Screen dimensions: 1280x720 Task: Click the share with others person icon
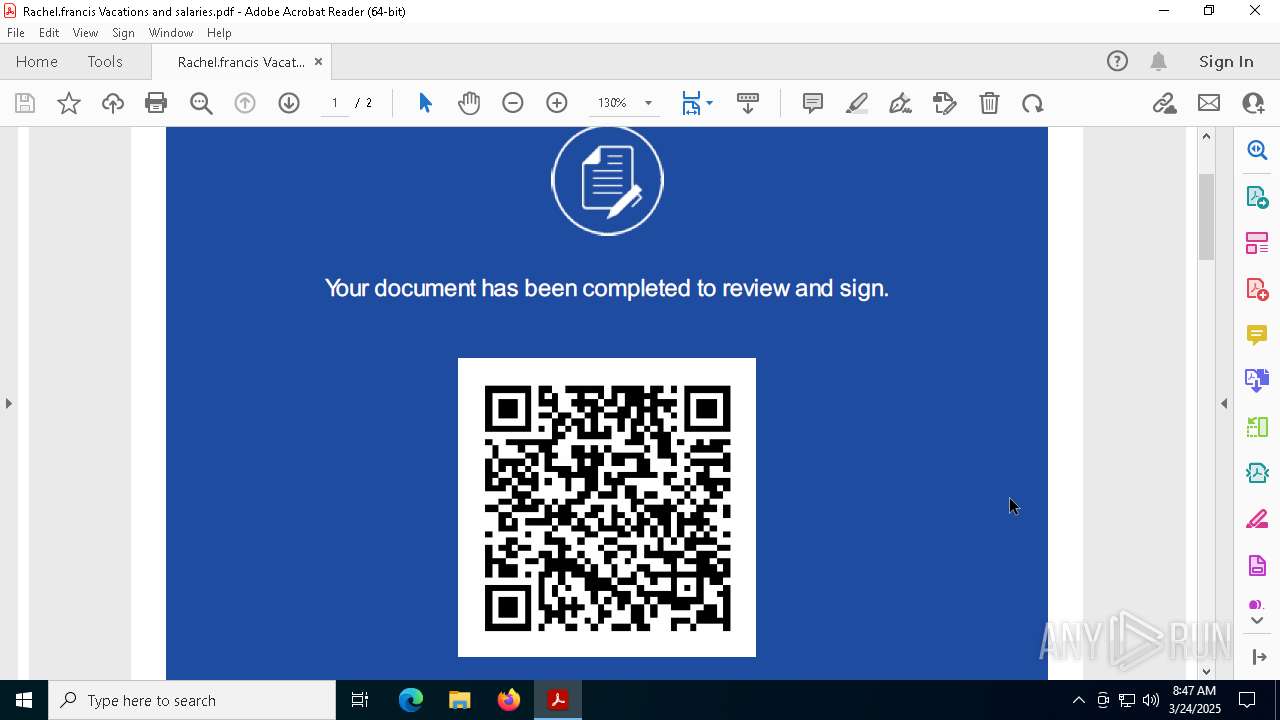pos(1253,103)
